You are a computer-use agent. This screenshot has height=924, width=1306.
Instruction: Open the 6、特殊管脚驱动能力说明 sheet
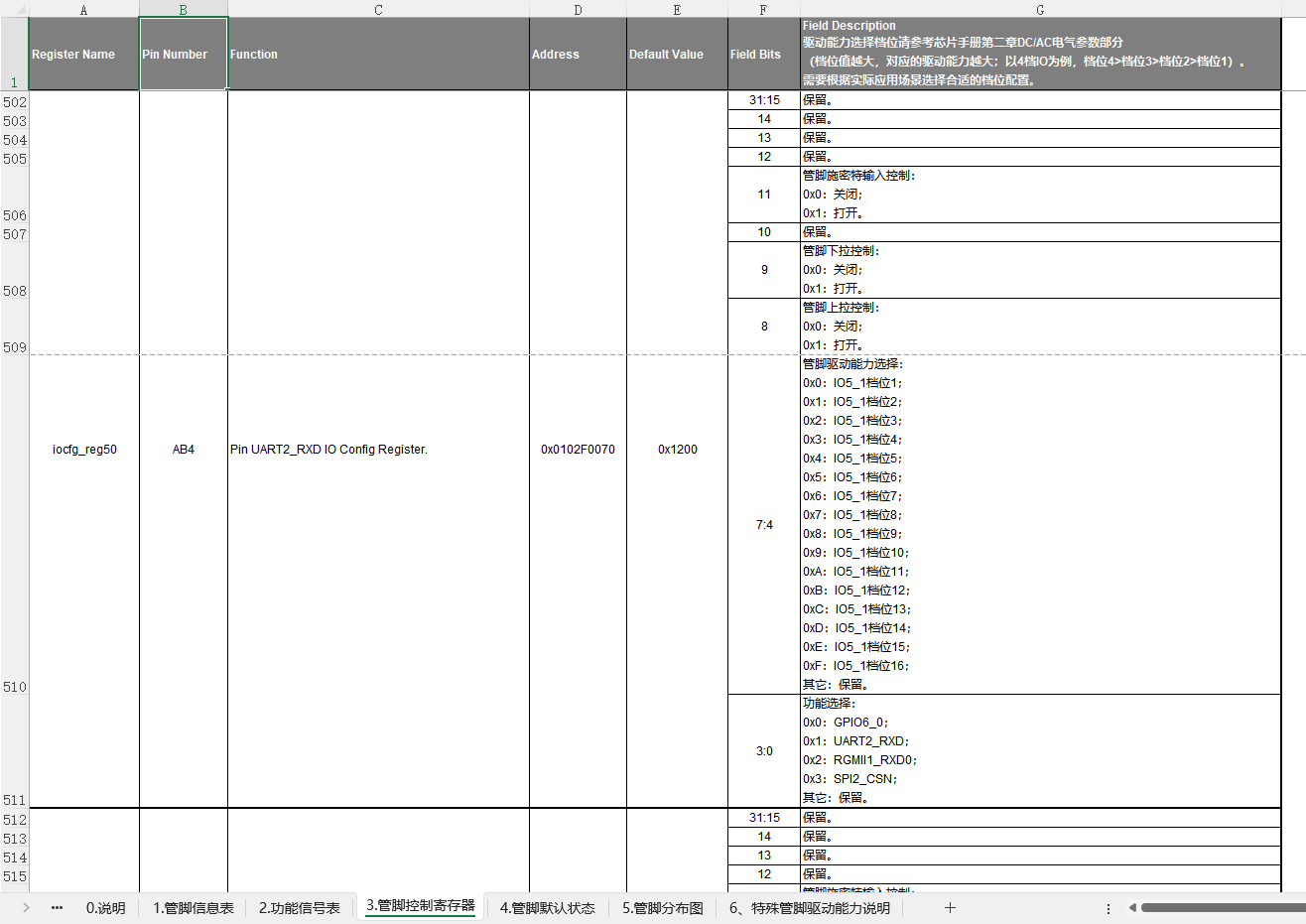click(810, 907)
